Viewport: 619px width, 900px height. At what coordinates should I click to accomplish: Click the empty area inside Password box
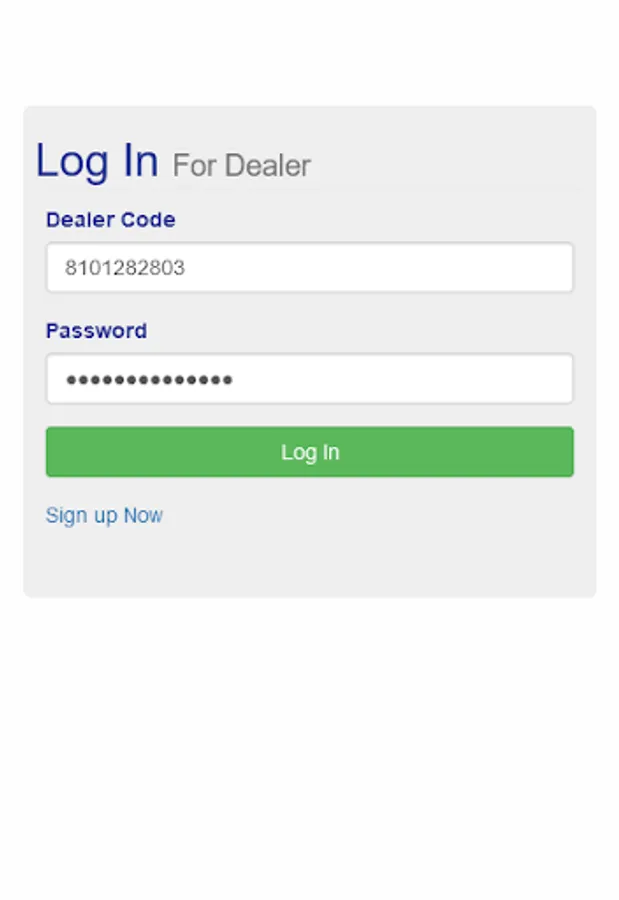click(x=402, y=379)
